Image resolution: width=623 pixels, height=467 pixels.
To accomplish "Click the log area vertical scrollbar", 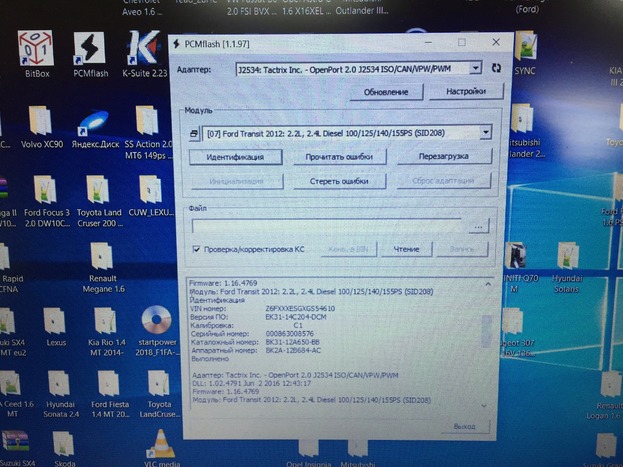I will (x=487, y=340).
